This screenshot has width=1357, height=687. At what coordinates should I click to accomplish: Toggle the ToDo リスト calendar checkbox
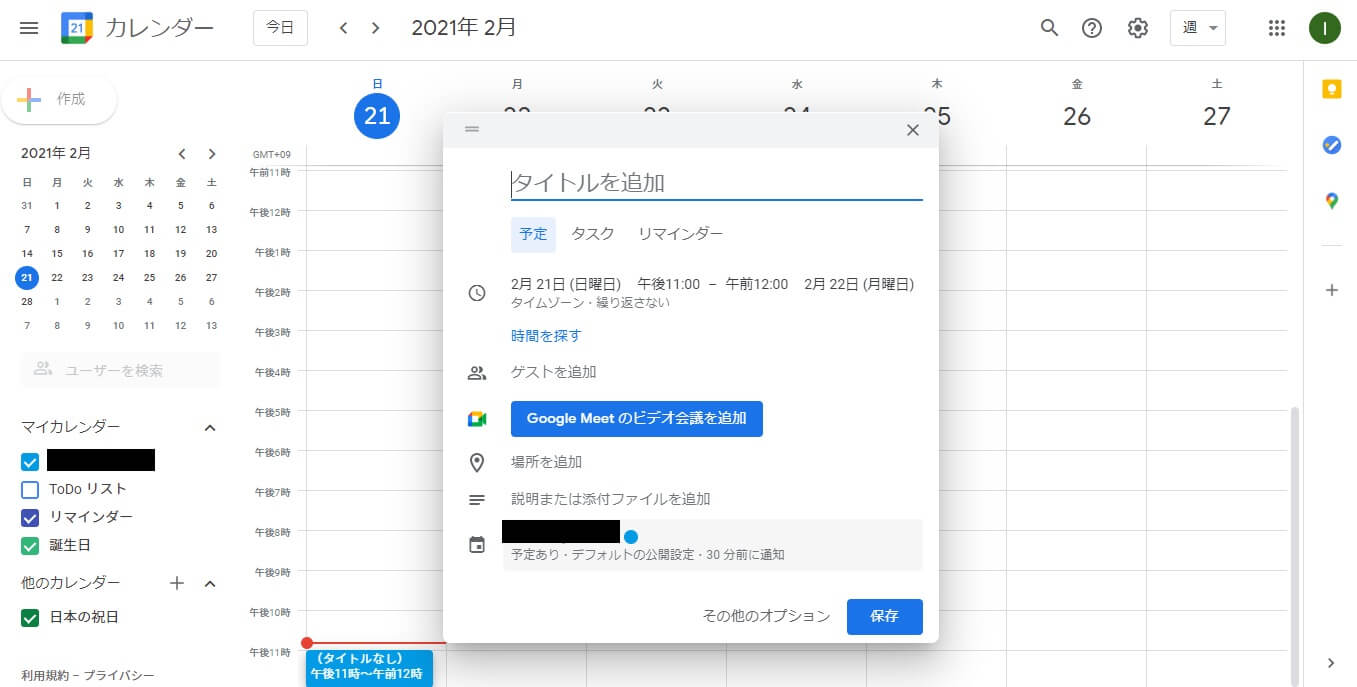(x=30, y=490)
